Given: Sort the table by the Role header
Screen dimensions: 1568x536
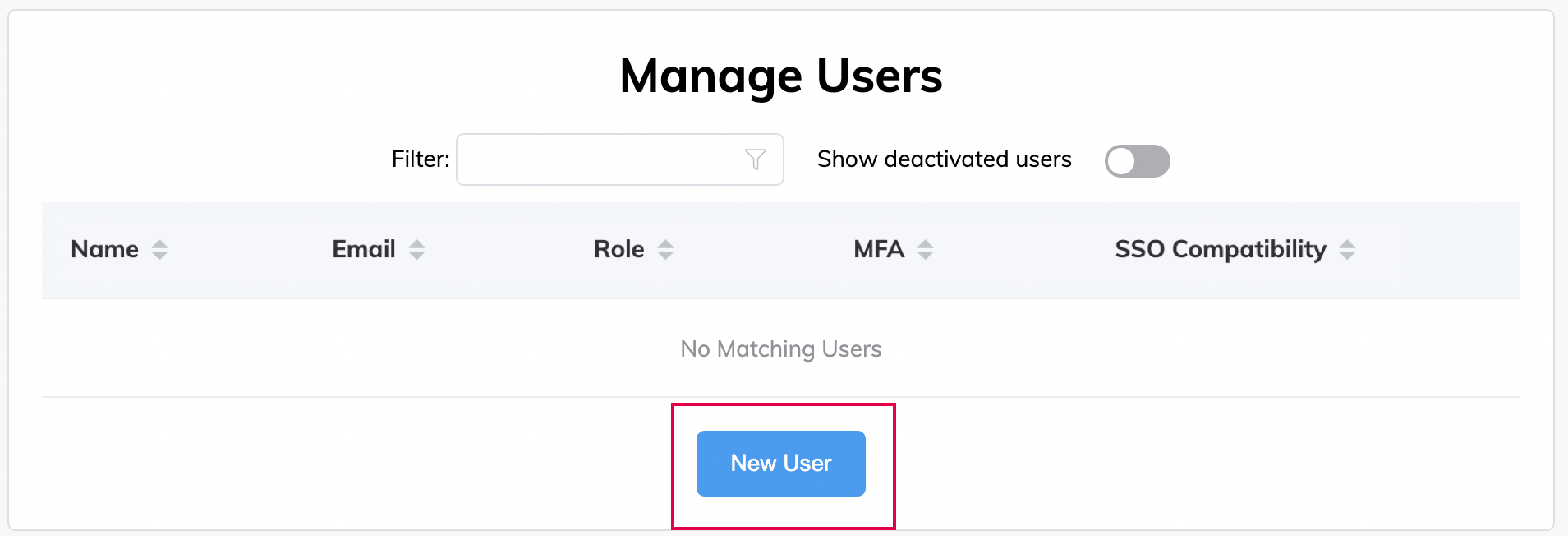Looking at the screenshot, I should click(x=618, y=249).
